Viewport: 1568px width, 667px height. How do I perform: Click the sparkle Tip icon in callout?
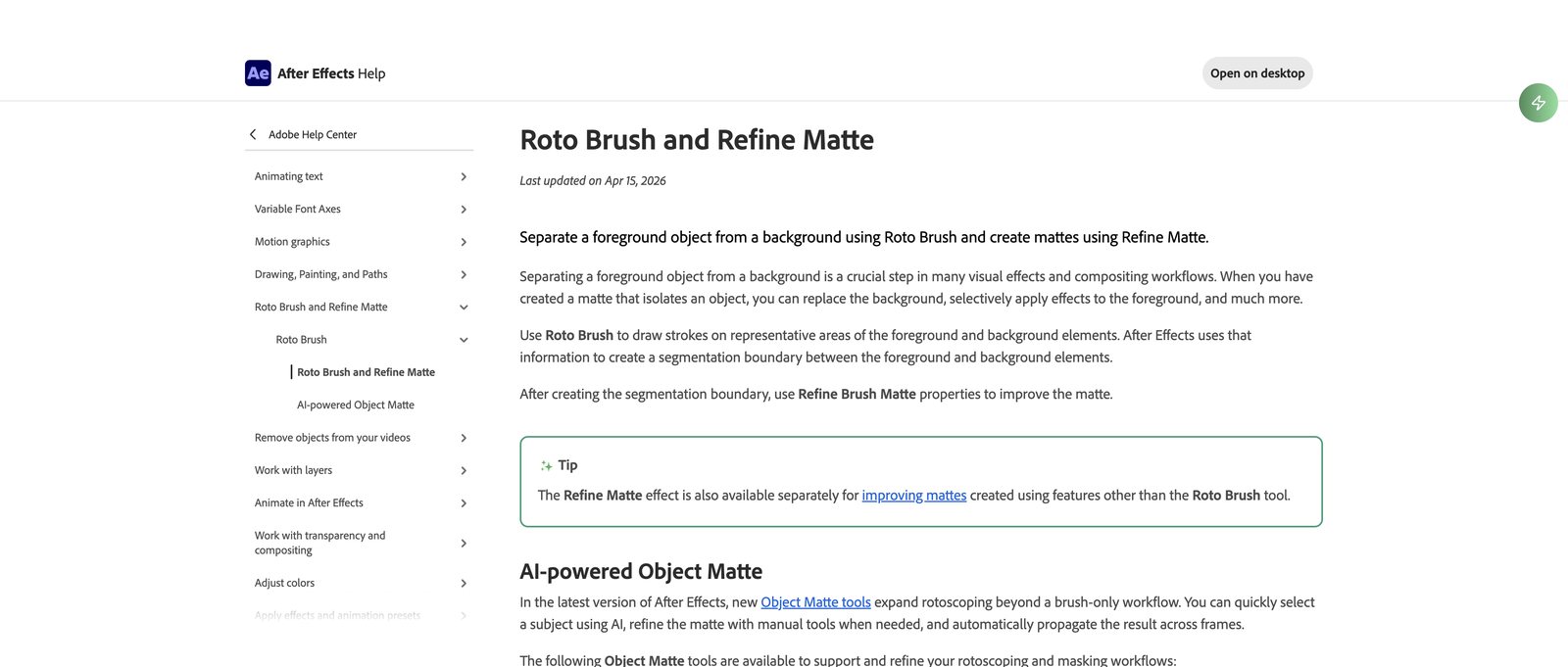pyautogui.click(x=546, y=465)
